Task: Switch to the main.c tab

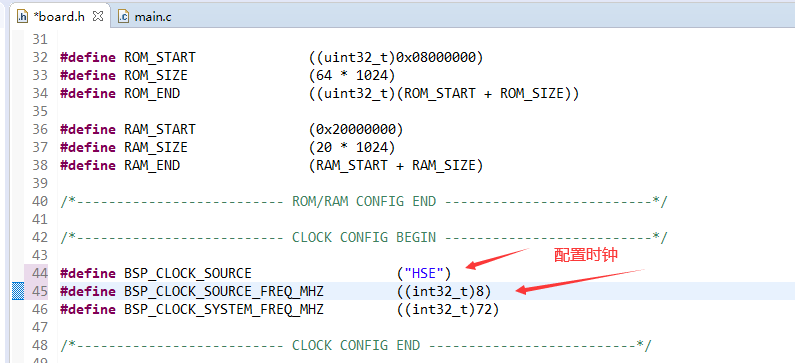Action: point(145,17)
